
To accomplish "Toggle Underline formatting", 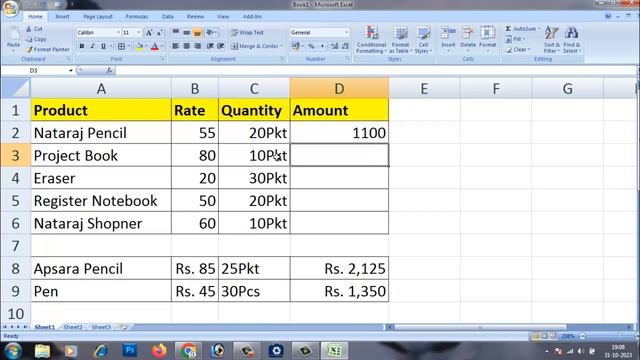I will point(103,47).
